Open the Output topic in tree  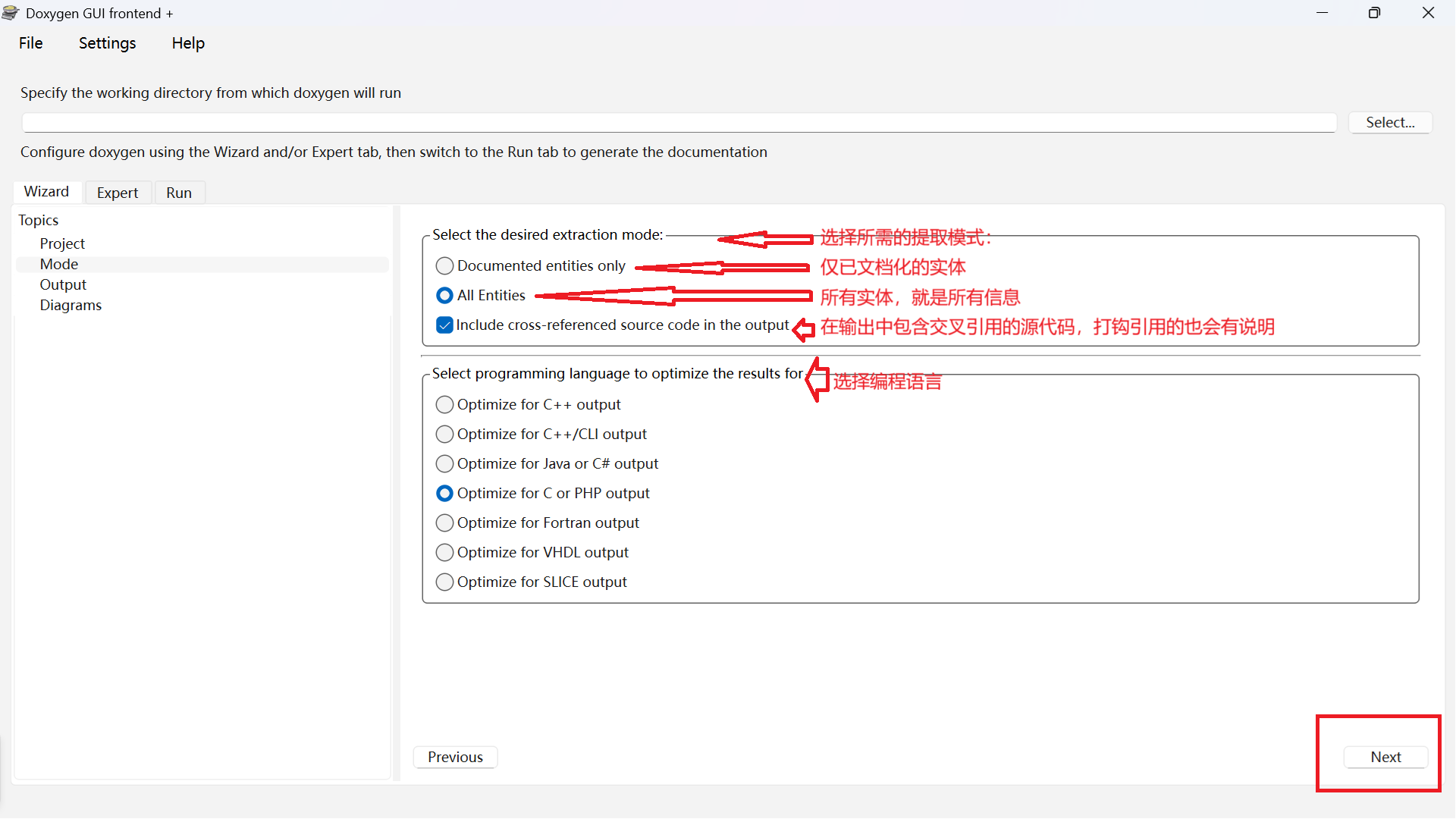pyautogui.click(x=63, y=284)
